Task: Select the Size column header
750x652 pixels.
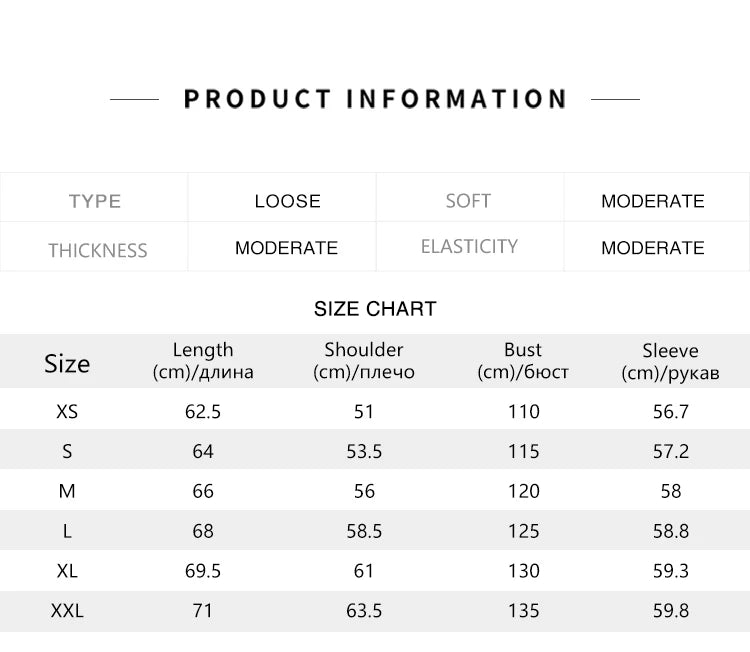Action: 67,363
